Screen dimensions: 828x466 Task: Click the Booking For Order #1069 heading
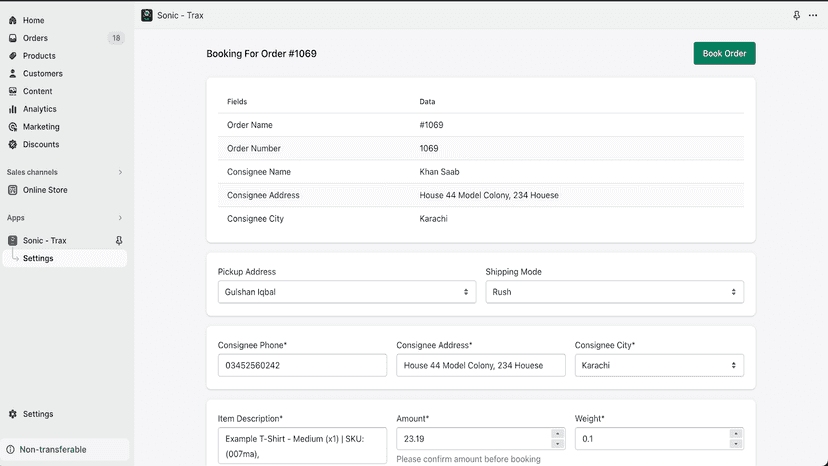coord(261,54)
